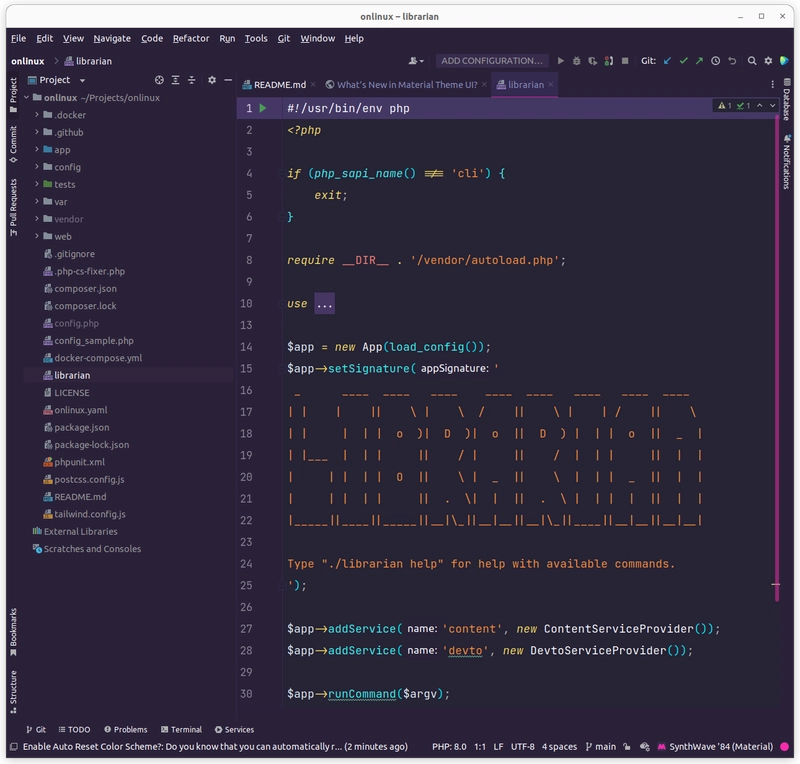800x764 pixels.
Task: Toggle read-only lock icon in status bar
Action: [x=627, y=747]
